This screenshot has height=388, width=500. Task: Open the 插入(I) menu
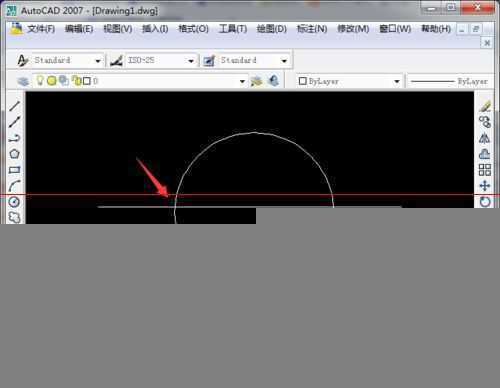click(x=155, y=29)
